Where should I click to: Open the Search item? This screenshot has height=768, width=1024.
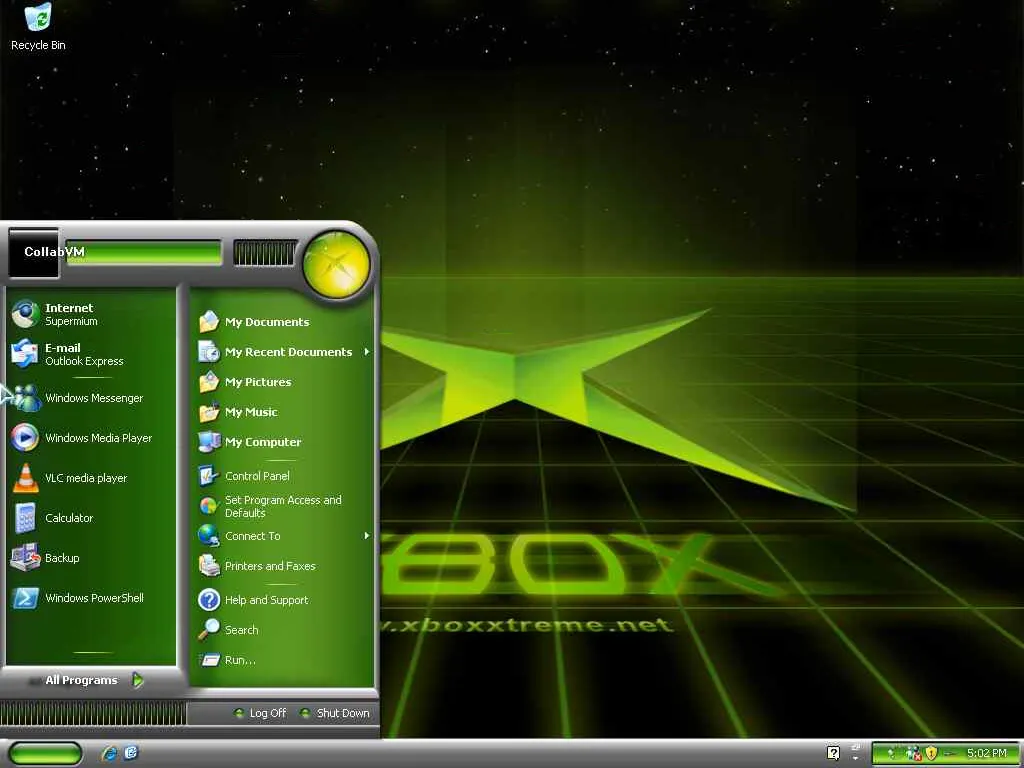283,630
